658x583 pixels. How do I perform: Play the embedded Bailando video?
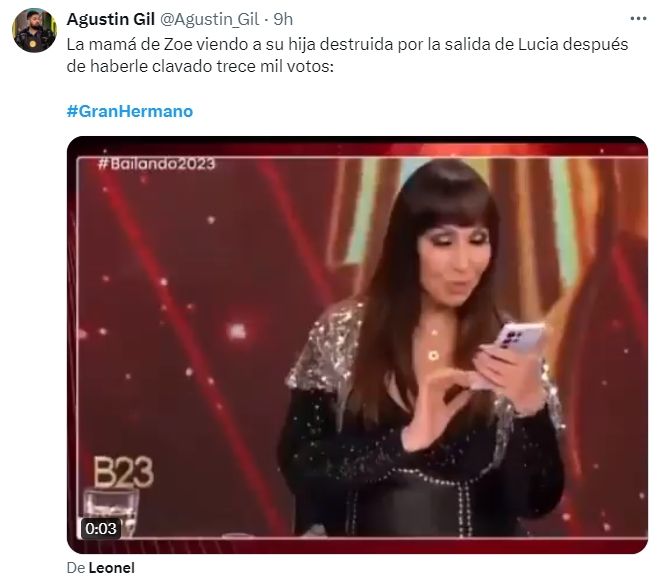[357, 344]
